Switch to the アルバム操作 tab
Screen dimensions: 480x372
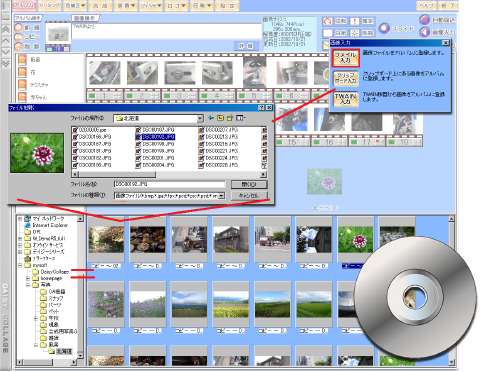[28, 18]
